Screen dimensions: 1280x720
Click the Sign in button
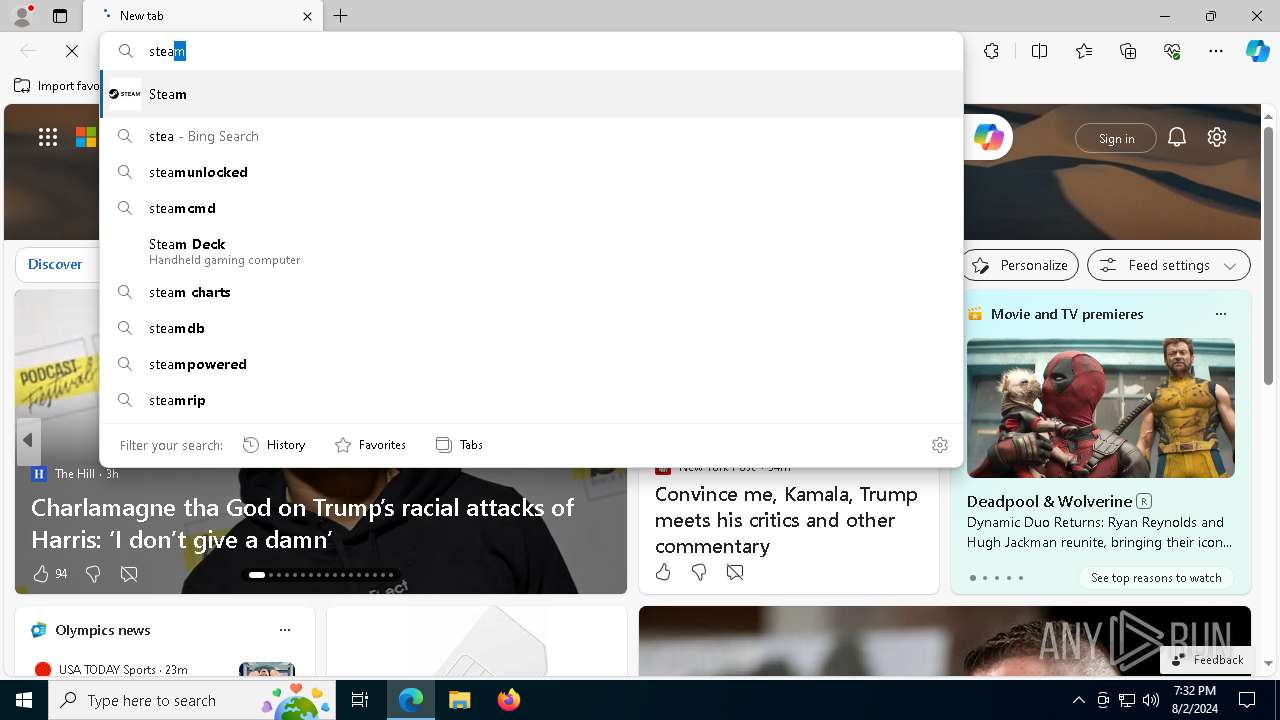pos(1116,138)
